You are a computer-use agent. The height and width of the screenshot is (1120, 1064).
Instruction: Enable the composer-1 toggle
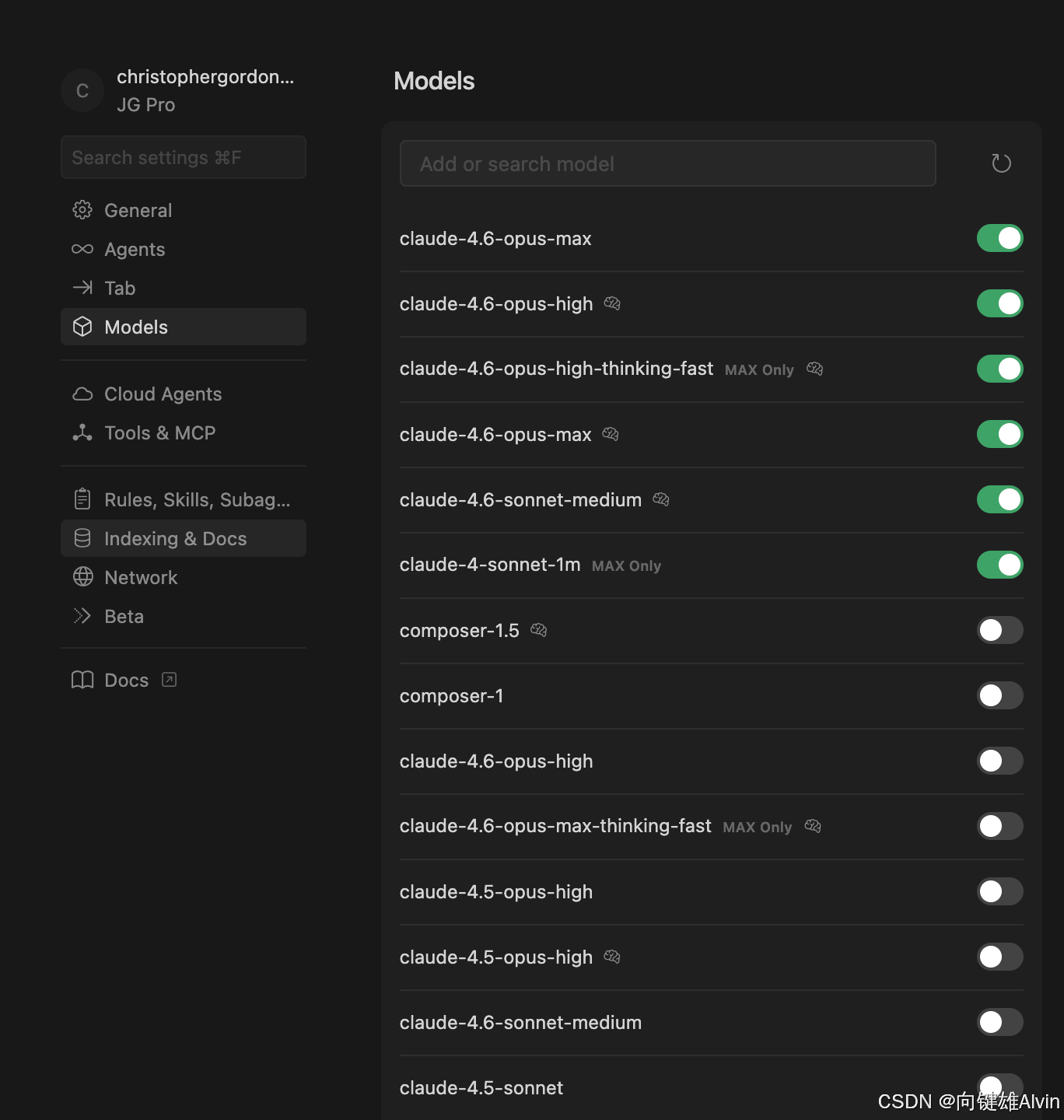click(x=999, y=695)
